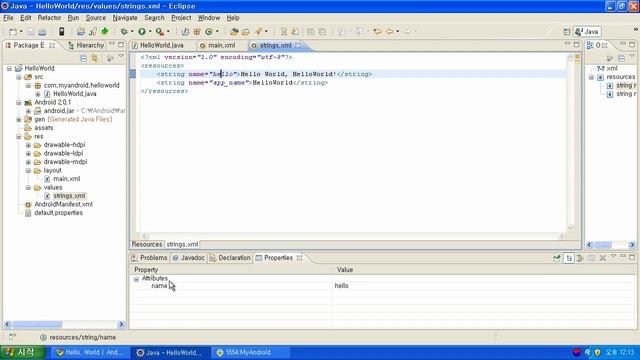Select the Java perspective button
The height and width of the screenshot is (360, 640).
coord(587,32)
